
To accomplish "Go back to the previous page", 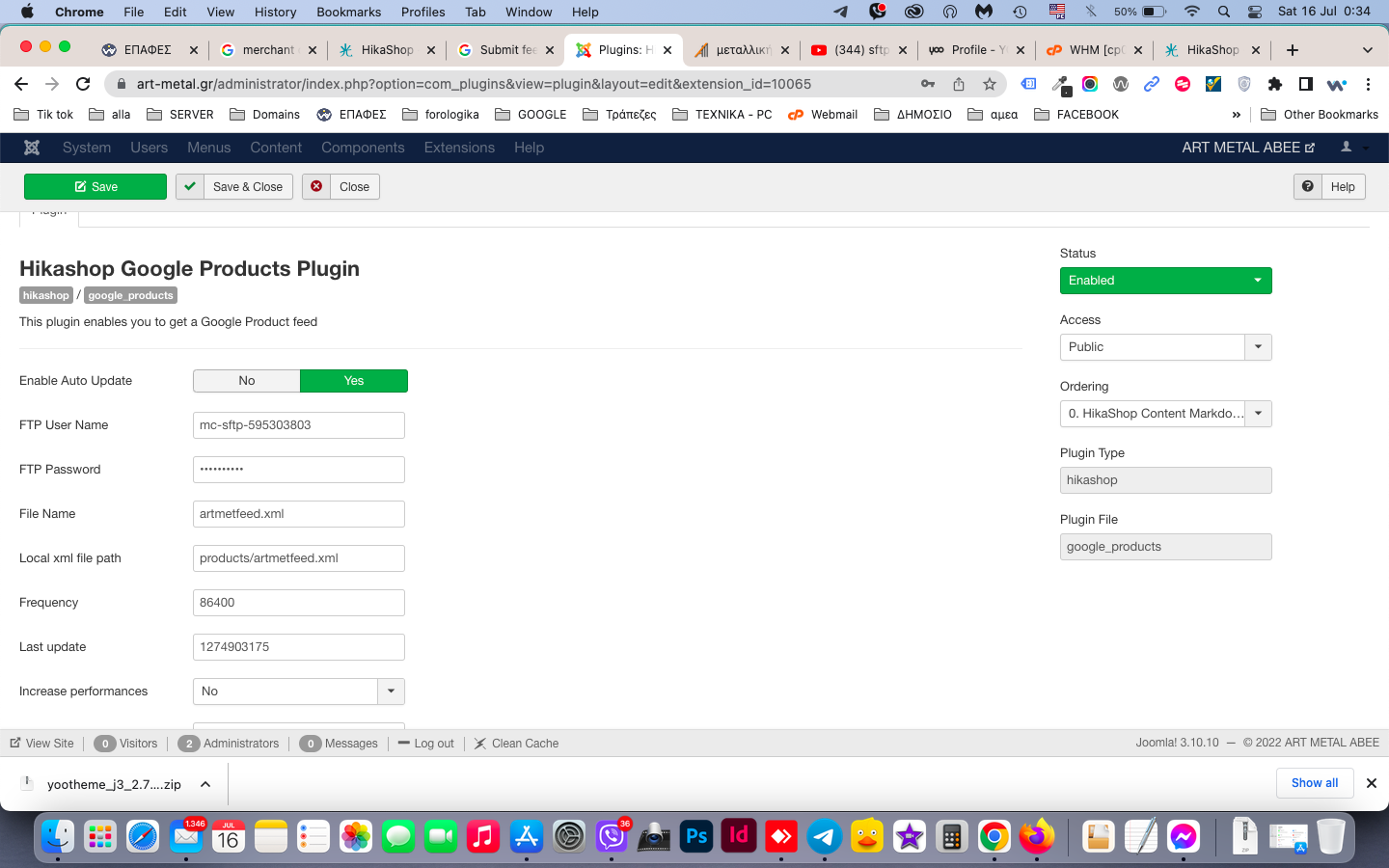I will 21,84.
